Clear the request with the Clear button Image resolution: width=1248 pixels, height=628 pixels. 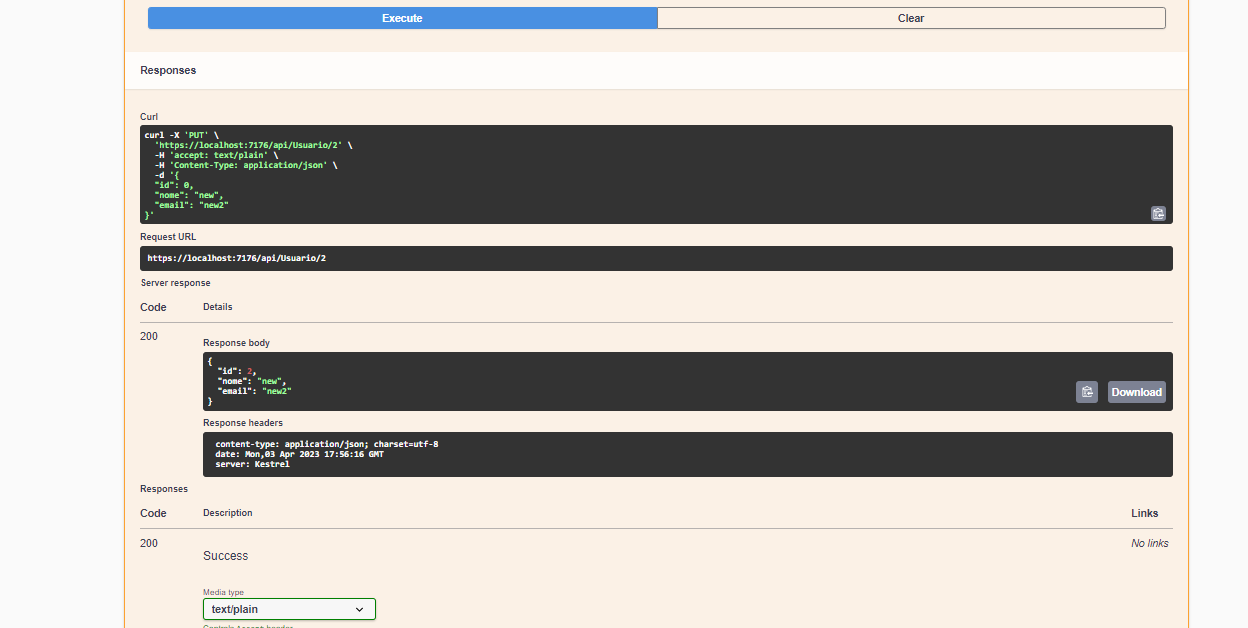[x=911, y=18]
